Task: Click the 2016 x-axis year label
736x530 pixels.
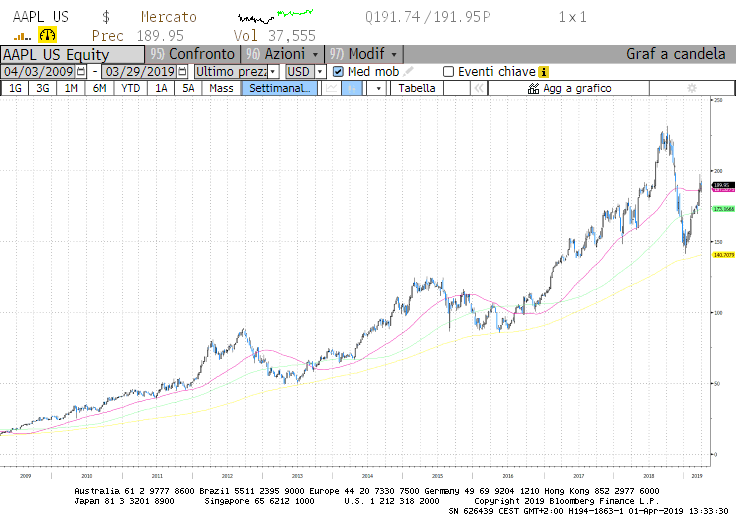Action: click(507, 476)
